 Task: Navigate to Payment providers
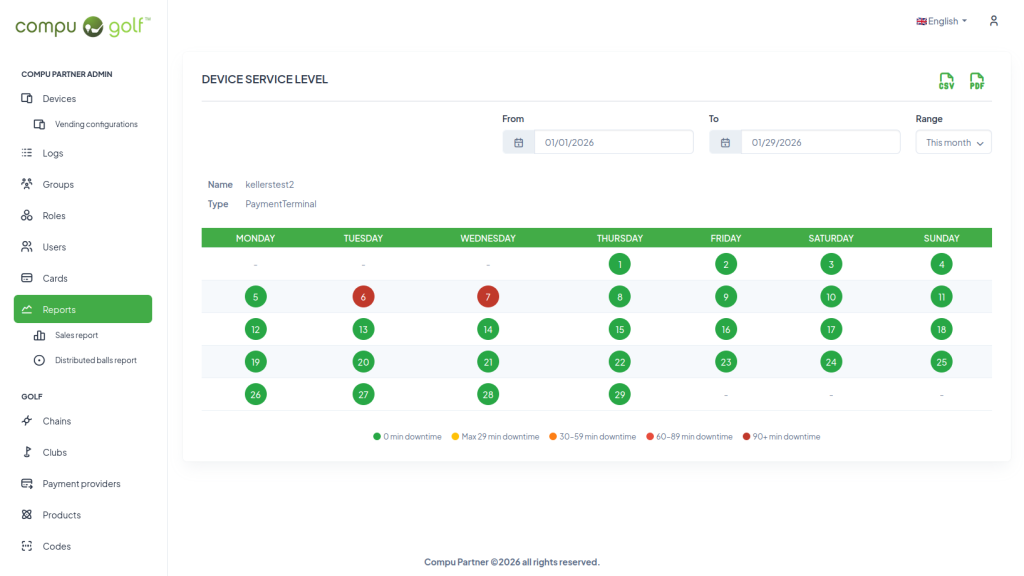(81, 484)
